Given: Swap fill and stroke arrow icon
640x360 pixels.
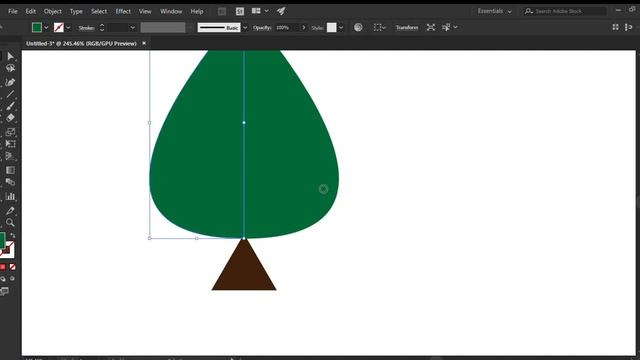Looking at the screenshot, I should [12, 236].
